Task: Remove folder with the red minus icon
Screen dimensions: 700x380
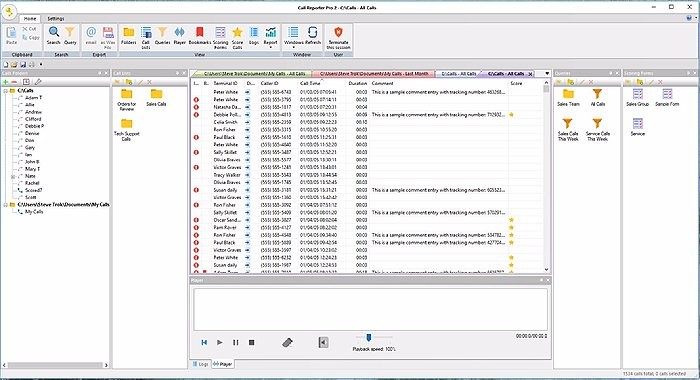Action: click(14, 82)
